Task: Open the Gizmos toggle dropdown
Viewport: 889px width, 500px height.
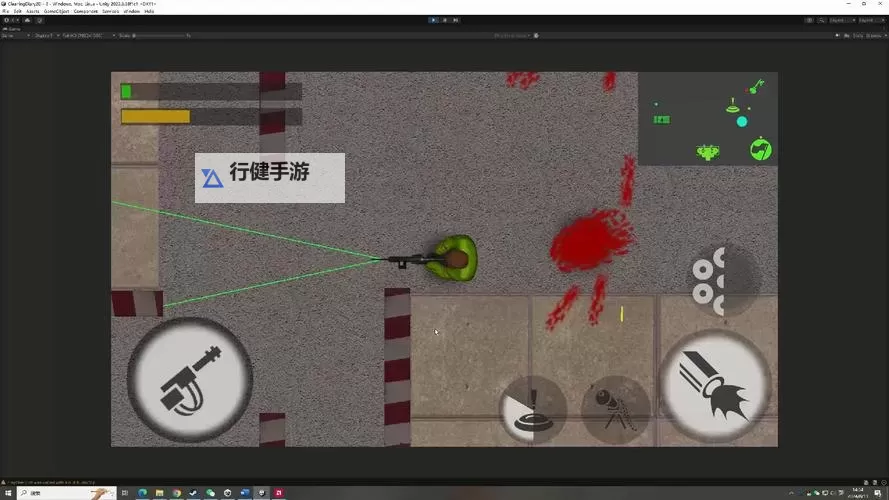Action: coord(876,36)
